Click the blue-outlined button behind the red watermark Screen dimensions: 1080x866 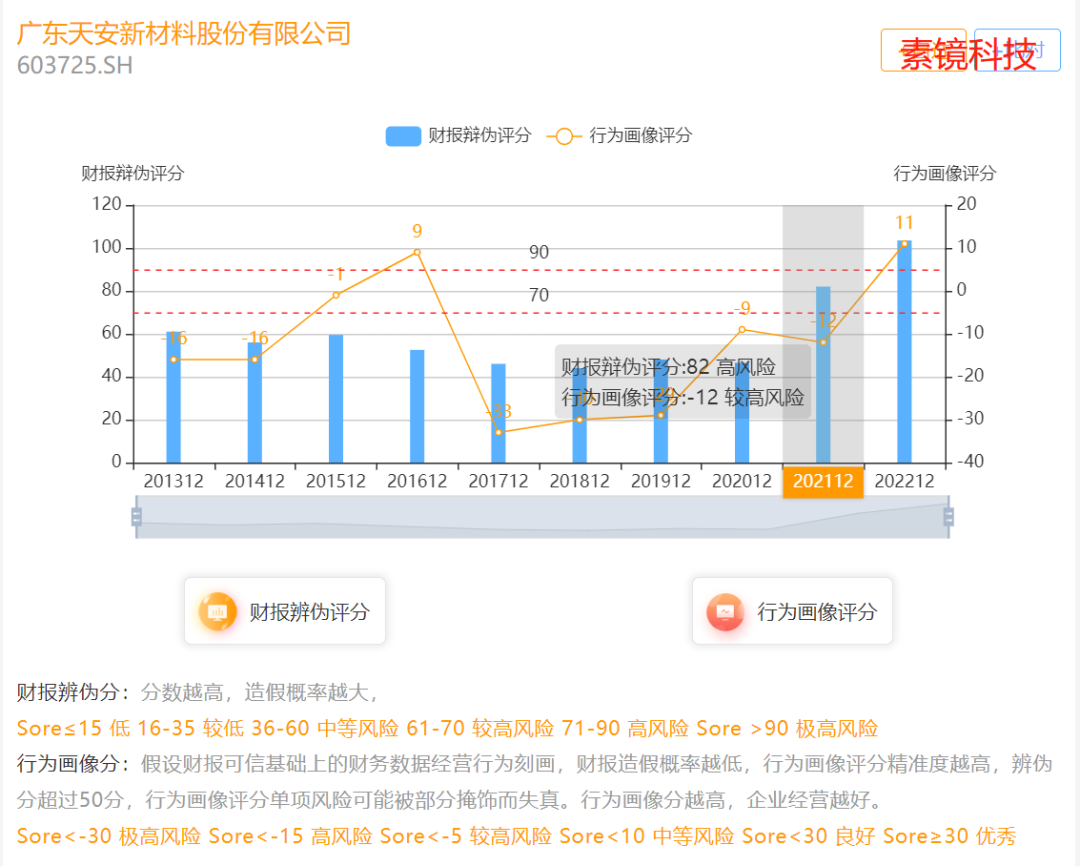(1017, 50)
